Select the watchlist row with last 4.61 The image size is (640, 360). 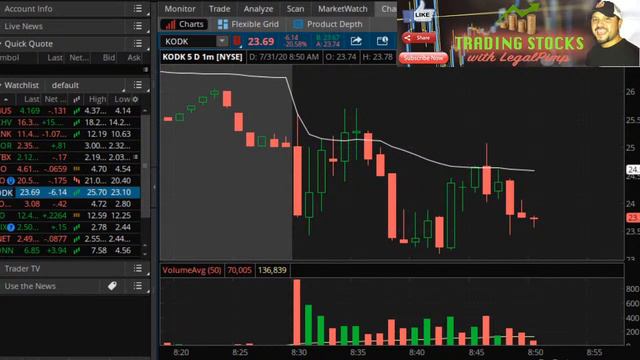(x=70, y=169)
